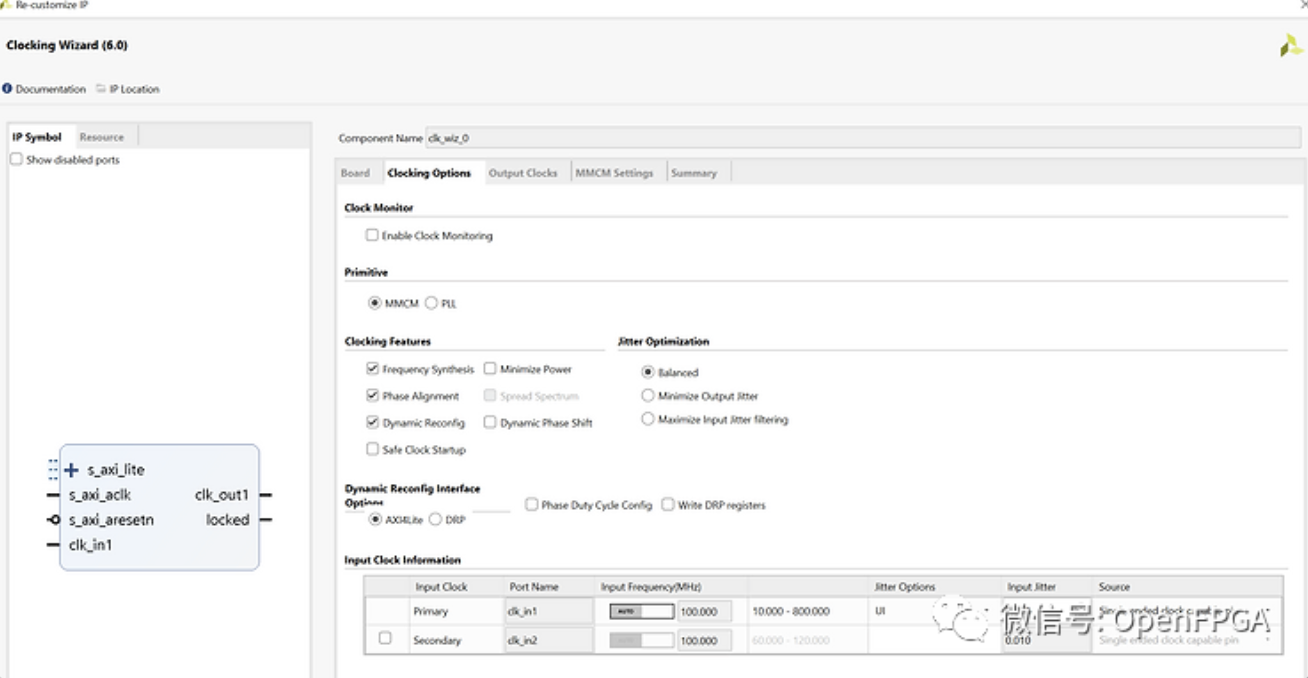The image size is (1308, 678).
Task: Toggle the Secondary AUTO frequency switch
Action: tap(641, 640)
